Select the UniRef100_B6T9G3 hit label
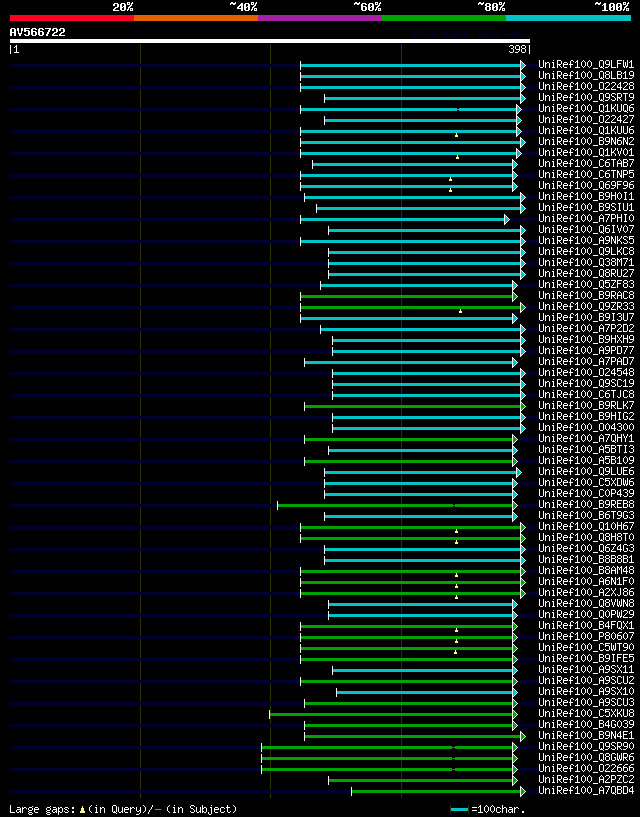Screen dimensions: 640x817 coord(586,516)
